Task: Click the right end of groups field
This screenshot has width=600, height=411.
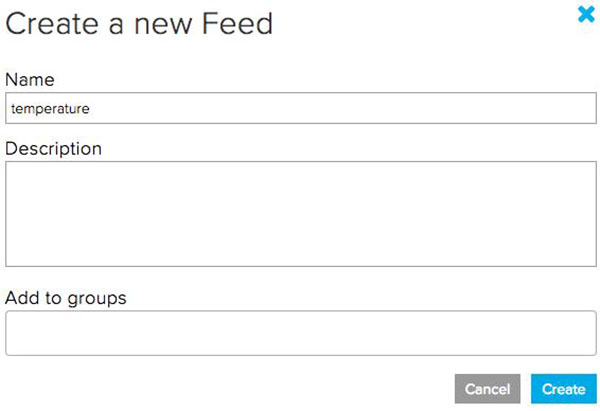Action: point(580,333)
